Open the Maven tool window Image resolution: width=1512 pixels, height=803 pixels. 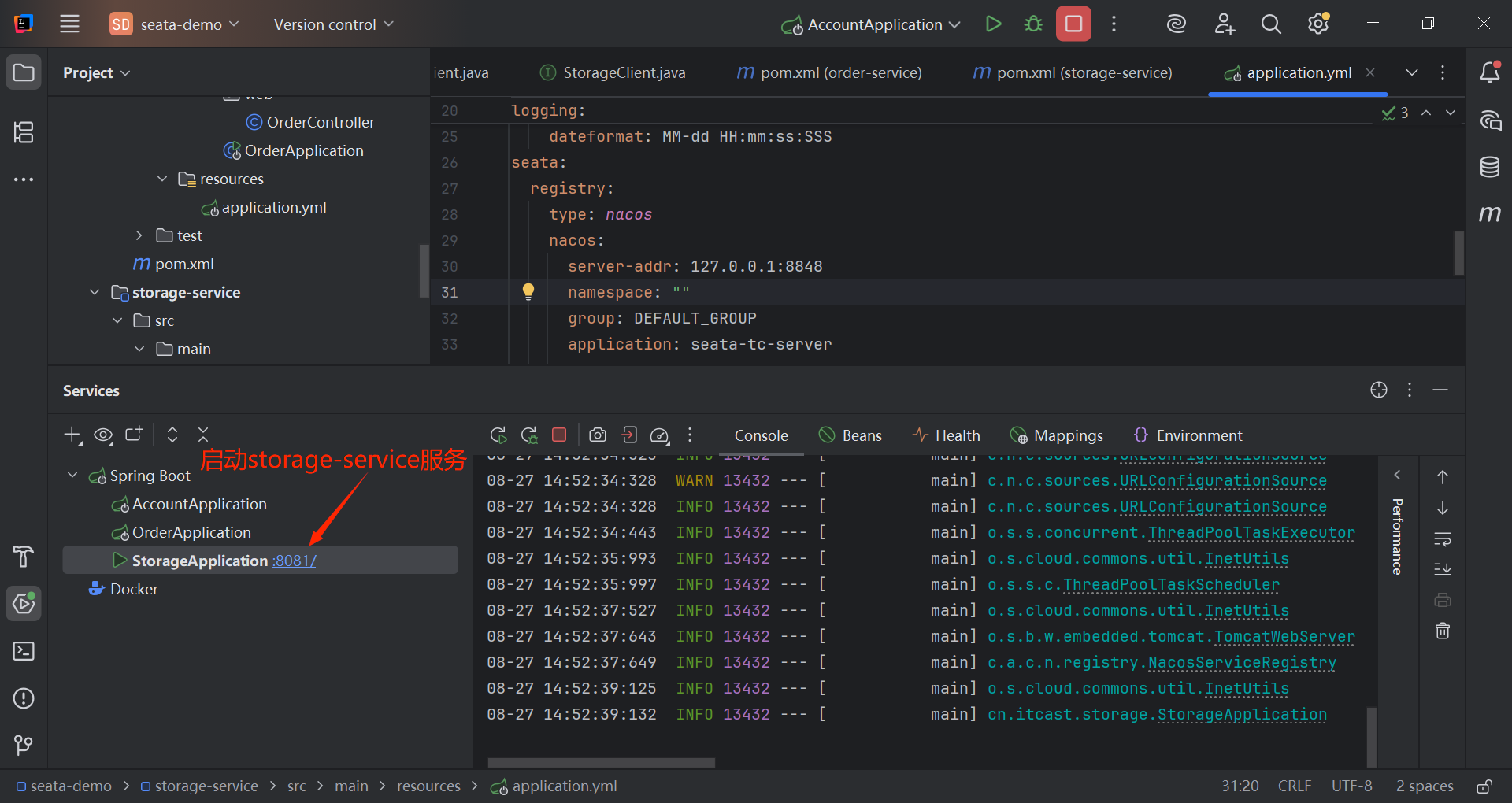1490,214
